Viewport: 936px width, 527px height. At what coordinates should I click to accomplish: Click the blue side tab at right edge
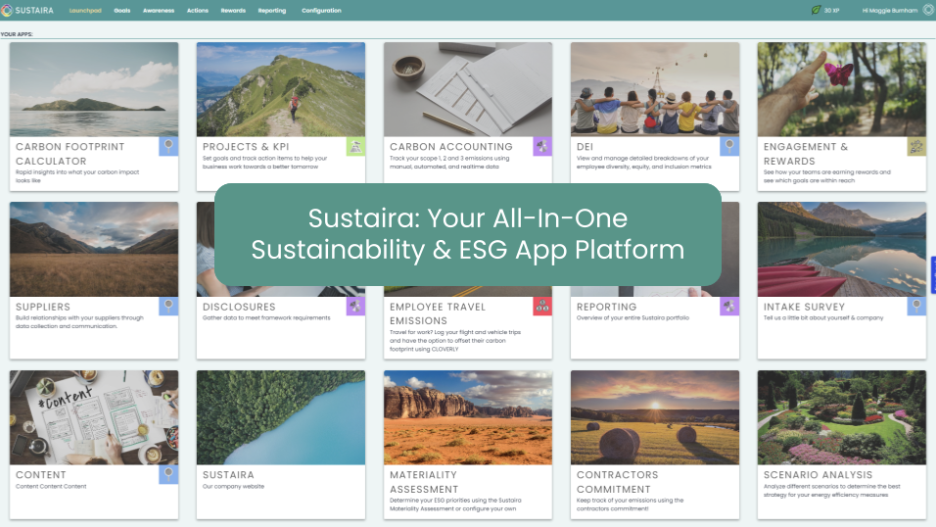tap(933, 275)
